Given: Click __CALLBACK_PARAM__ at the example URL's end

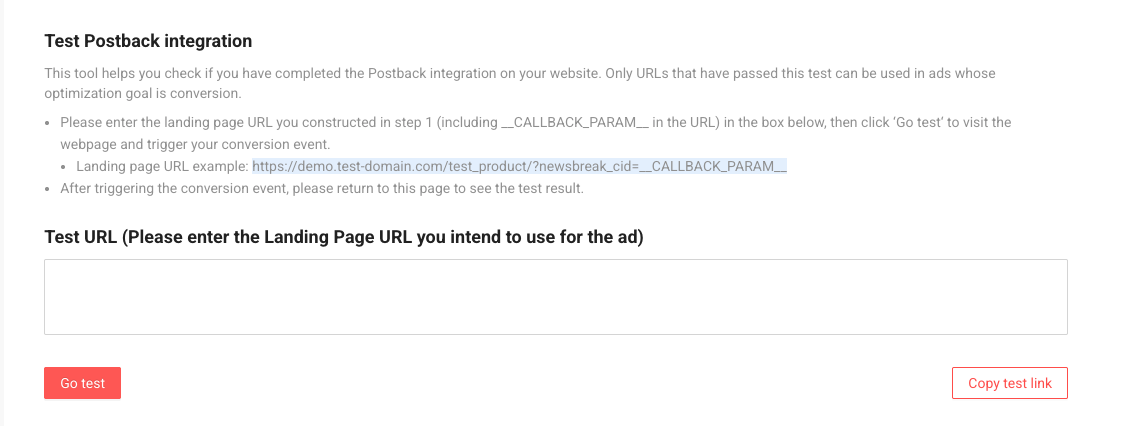Looking at the screenshot, I should (719, 166).
